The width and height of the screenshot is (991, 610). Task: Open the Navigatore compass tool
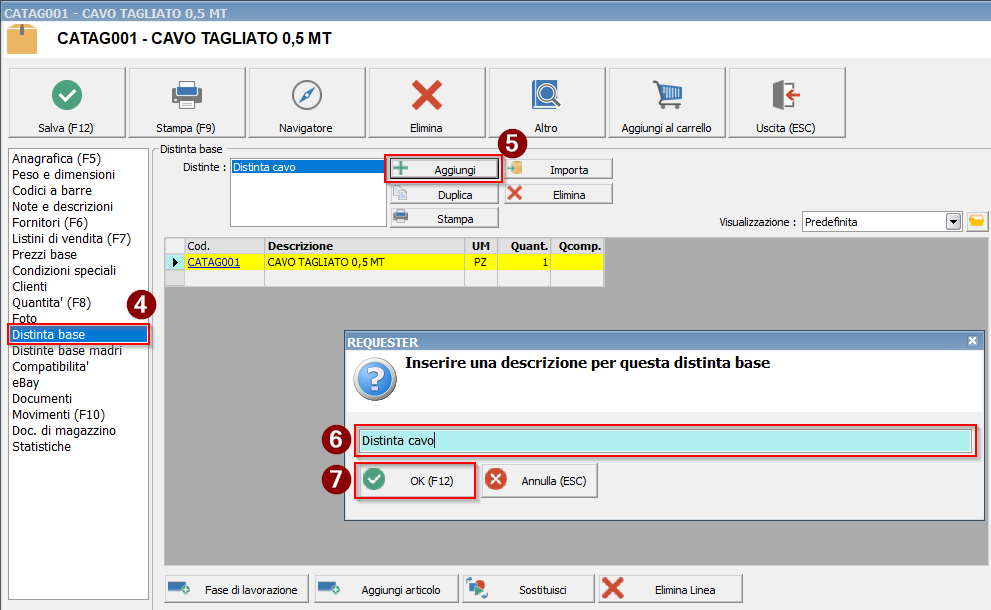[306, 103]
